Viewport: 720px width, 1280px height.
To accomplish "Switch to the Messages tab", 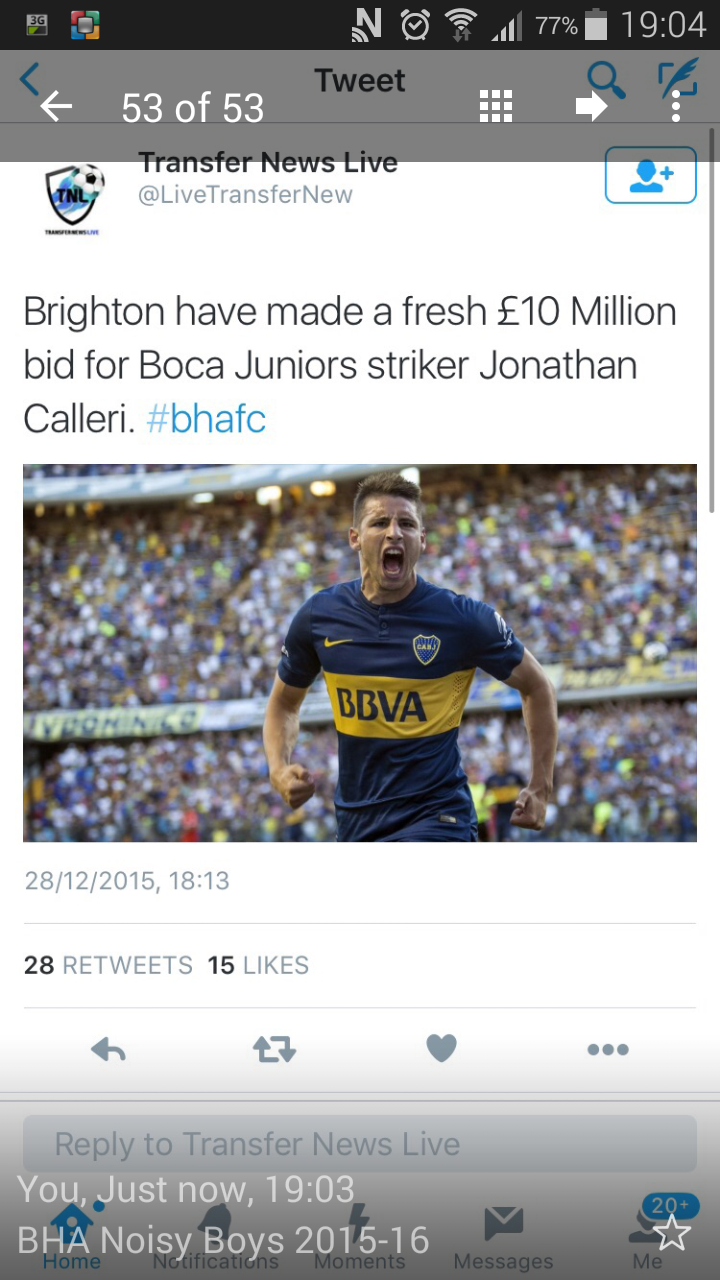I will point(503,1238).
